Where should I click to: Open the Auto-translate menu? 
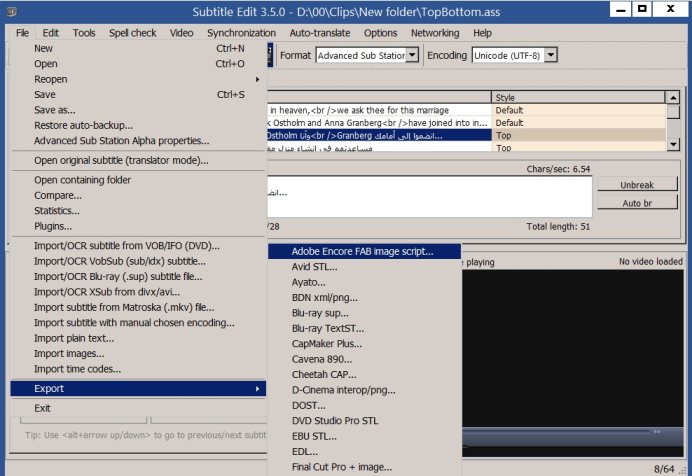tap(320, 33)
